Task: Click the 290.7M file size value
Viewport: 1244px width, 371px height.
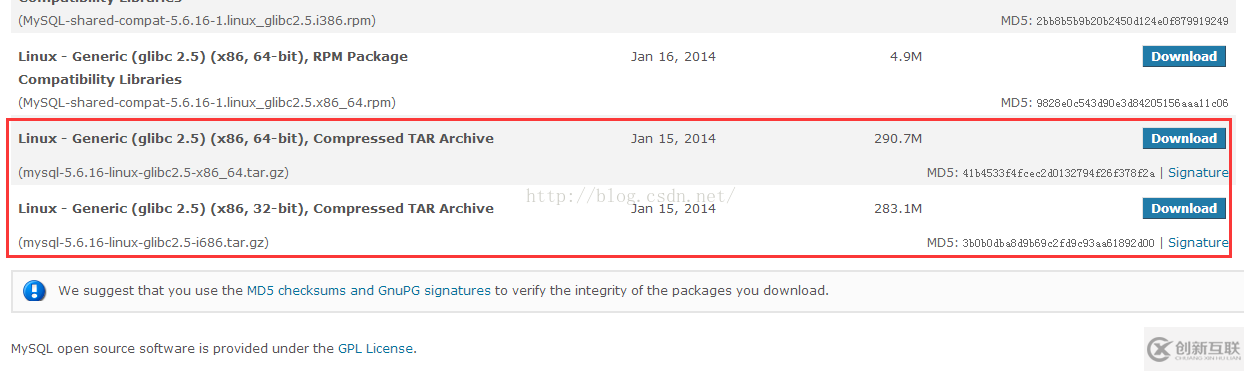Action: pyautogui.click(x=898, y=139)
